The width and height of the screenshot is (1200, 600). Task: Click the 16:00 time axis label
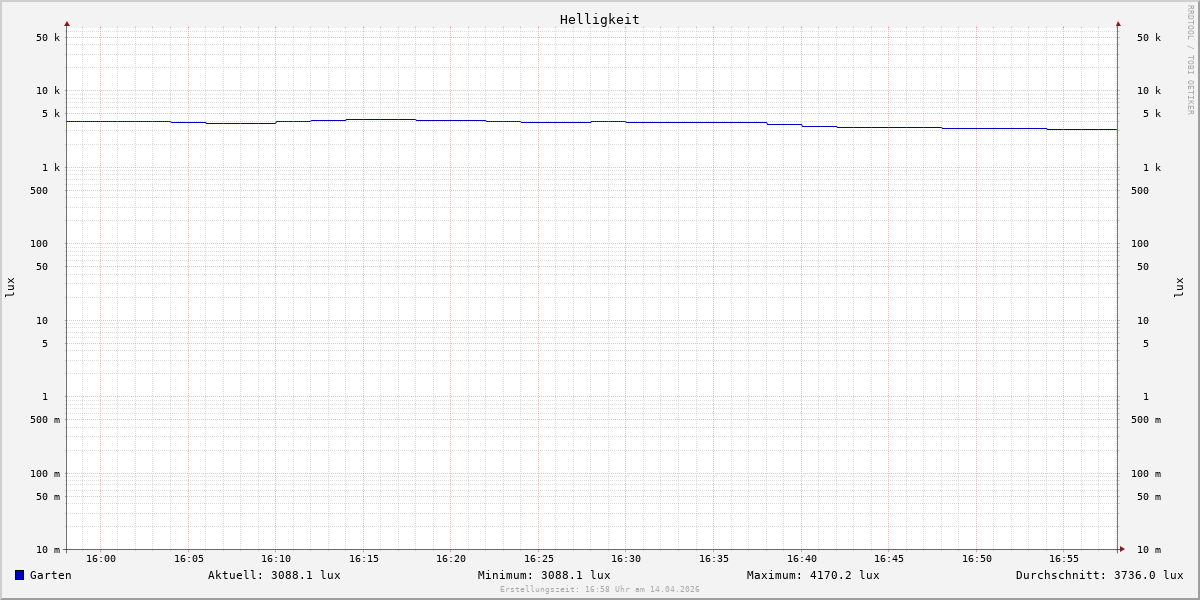point(101,559)
